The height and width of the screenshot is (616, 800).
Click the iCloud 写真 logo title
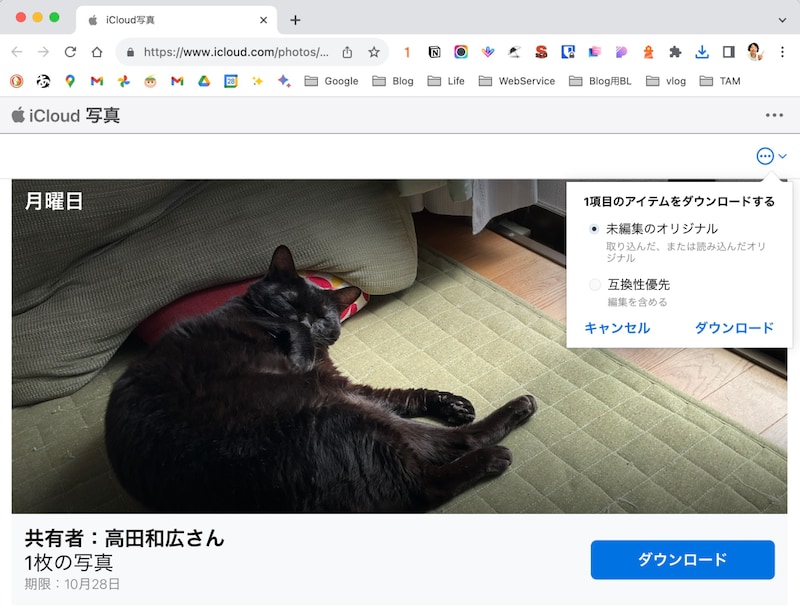coord(66,115)
